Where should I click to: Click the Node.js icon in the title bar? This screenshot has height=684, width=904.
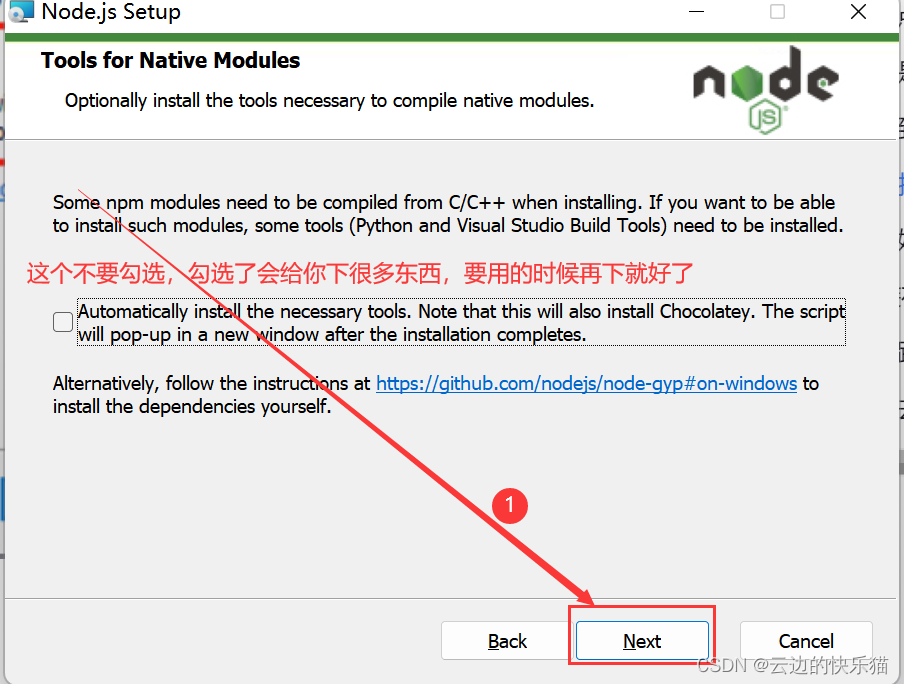(x=18, y=13)
